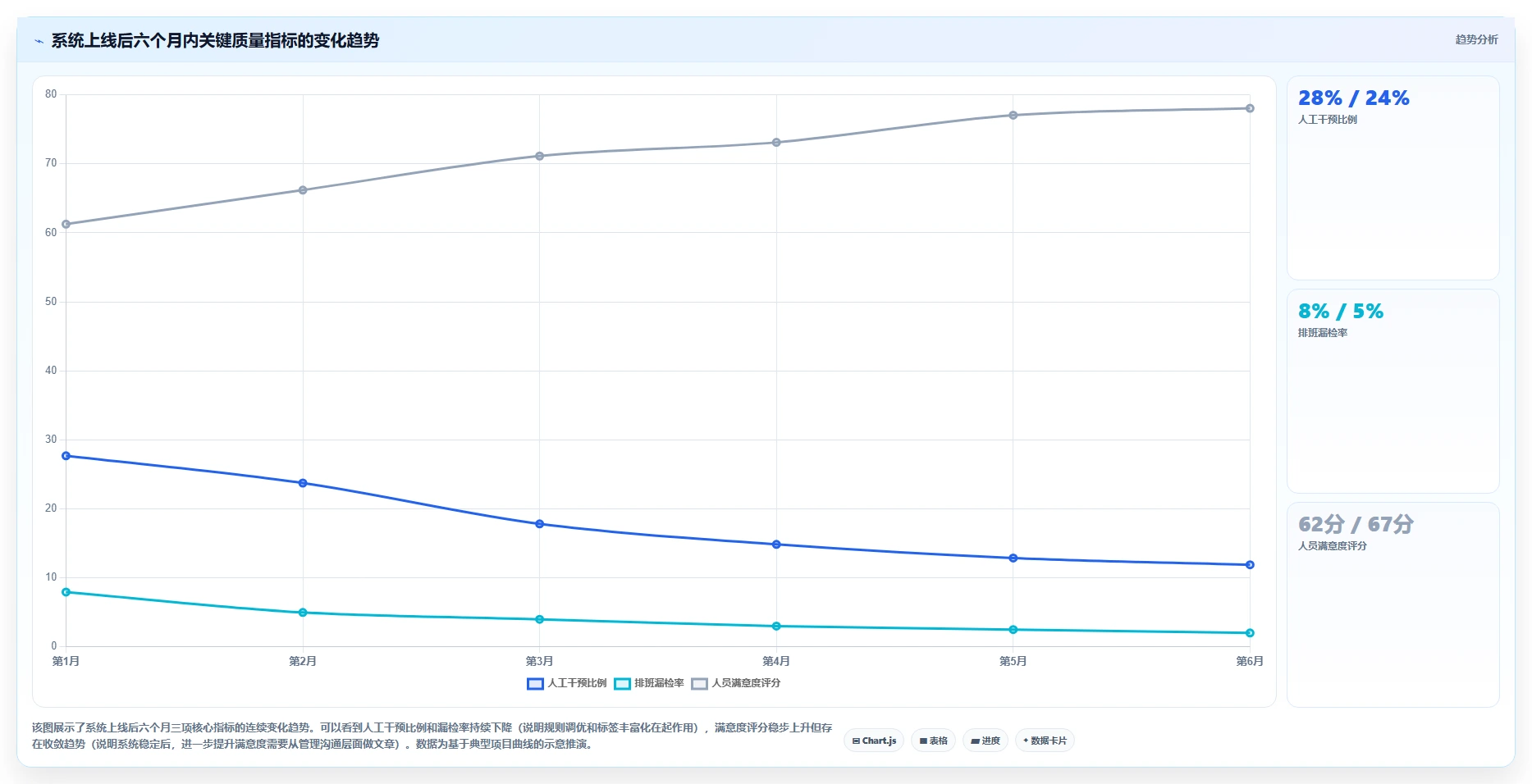Click the 进度 tag
This screenshot has height=784, width=1532.
986,741
